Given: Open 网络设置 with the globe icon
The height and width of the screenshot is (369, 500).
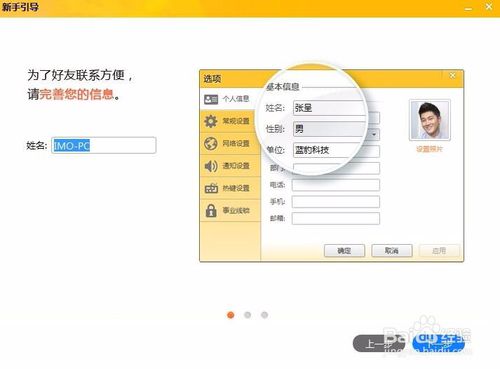Looking at the screenshot, I should (230, 144).
